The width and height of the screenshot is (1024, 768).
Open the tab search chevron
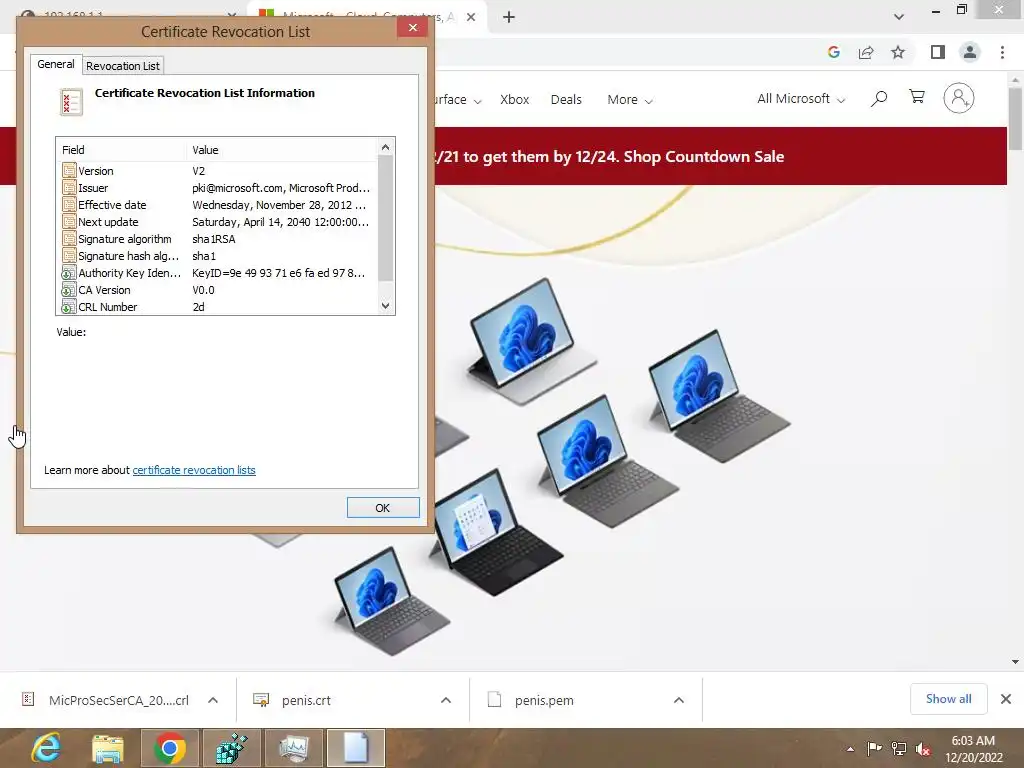click(x=899, y=17)
